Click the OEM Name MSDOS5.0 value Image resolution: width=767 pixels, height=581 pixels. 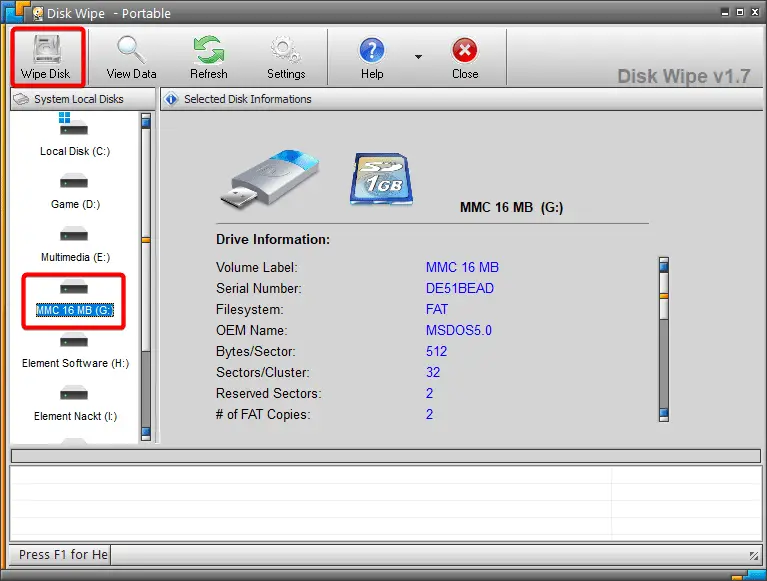click(x=459, y=331)
